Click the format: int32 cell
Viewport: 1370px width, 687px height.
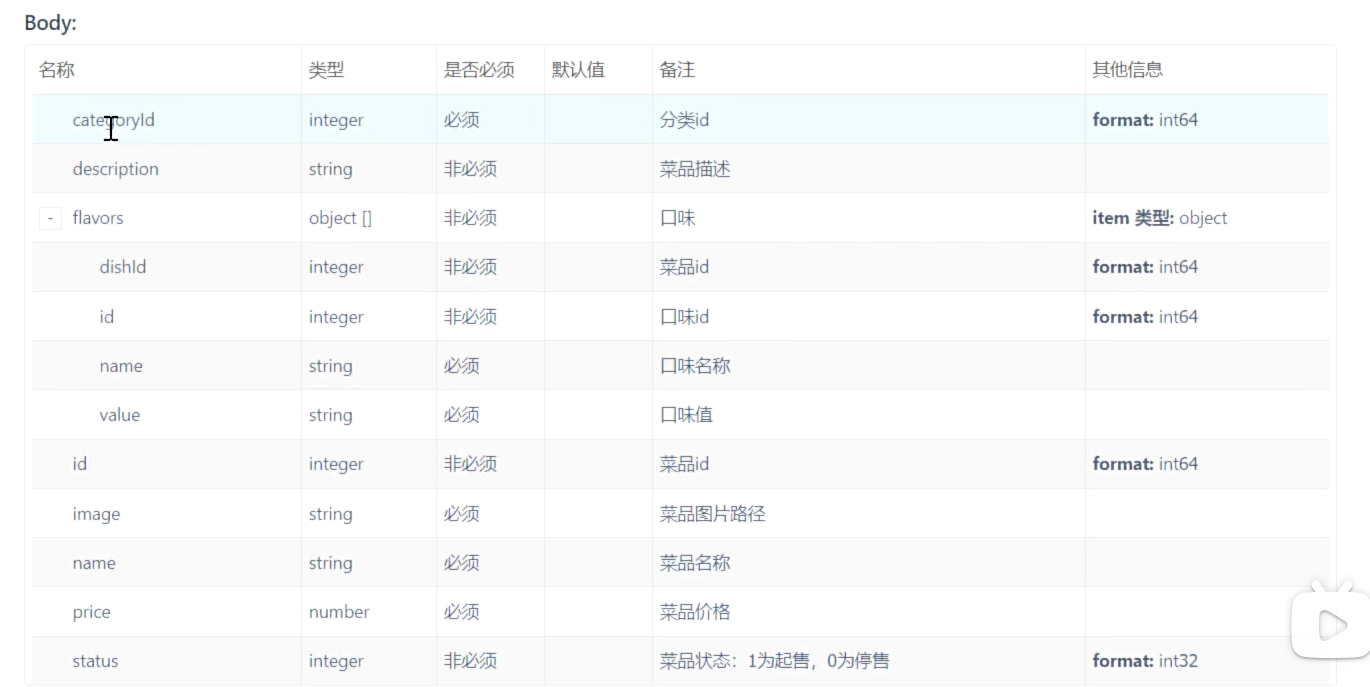coord(1145,661)
